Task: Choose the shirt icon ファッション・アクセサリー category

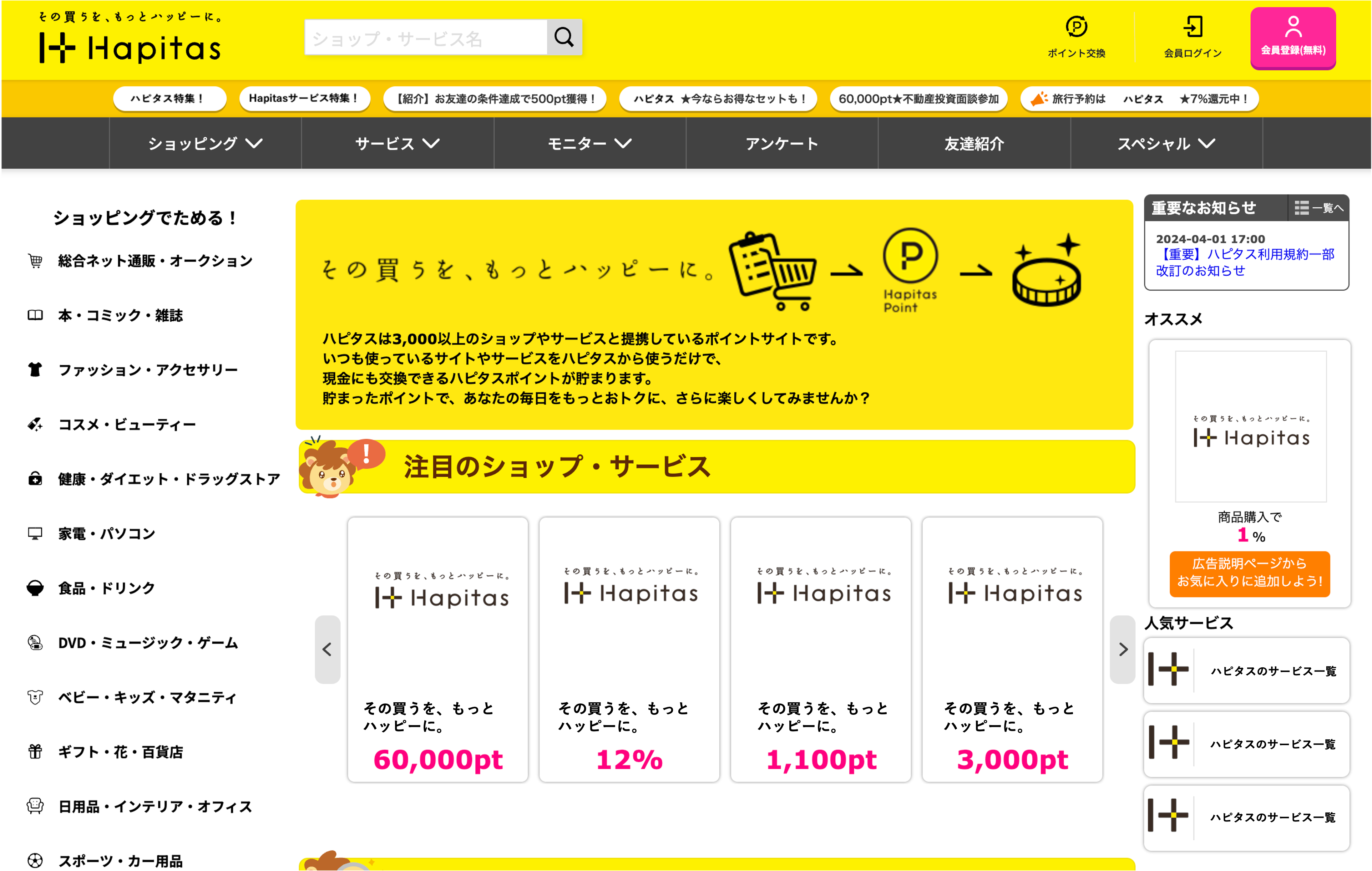Action: [x=133, y=370]
